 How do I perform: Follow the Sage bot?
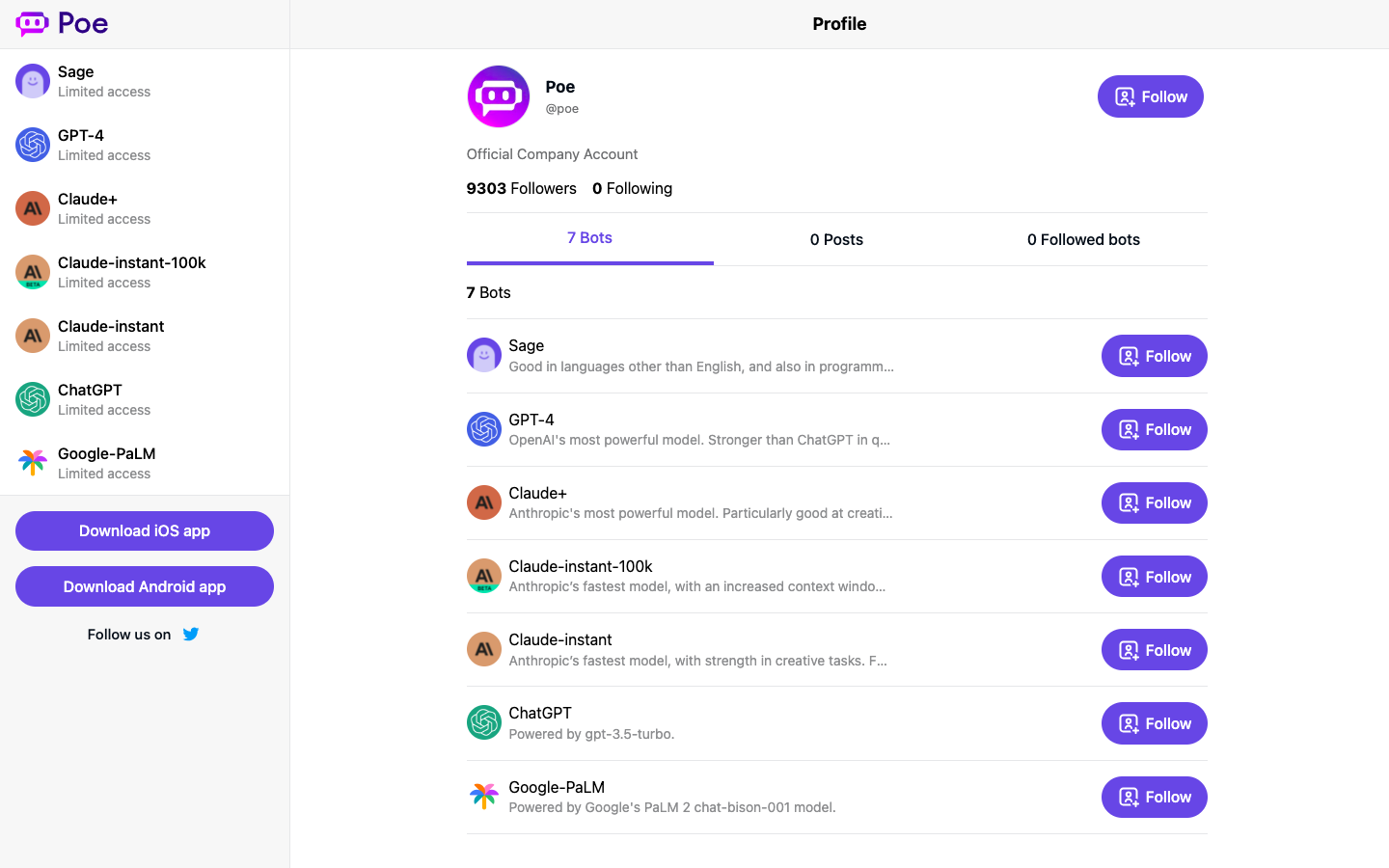click(x=1154, y=356)
